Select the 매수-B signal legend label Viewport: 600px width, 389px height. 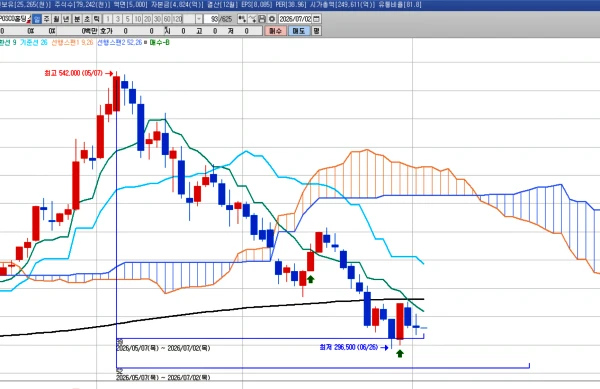point(159,42)
